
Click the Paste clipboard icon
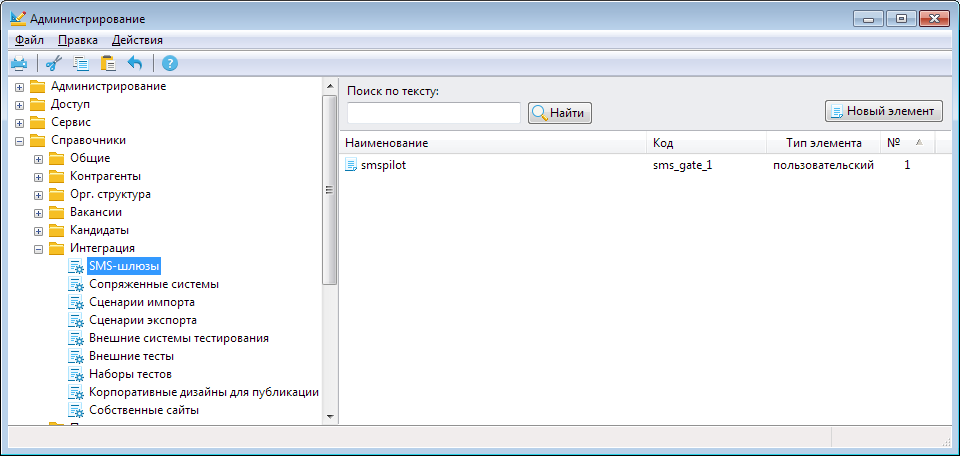pyautogui.click(x=108, y=64)
